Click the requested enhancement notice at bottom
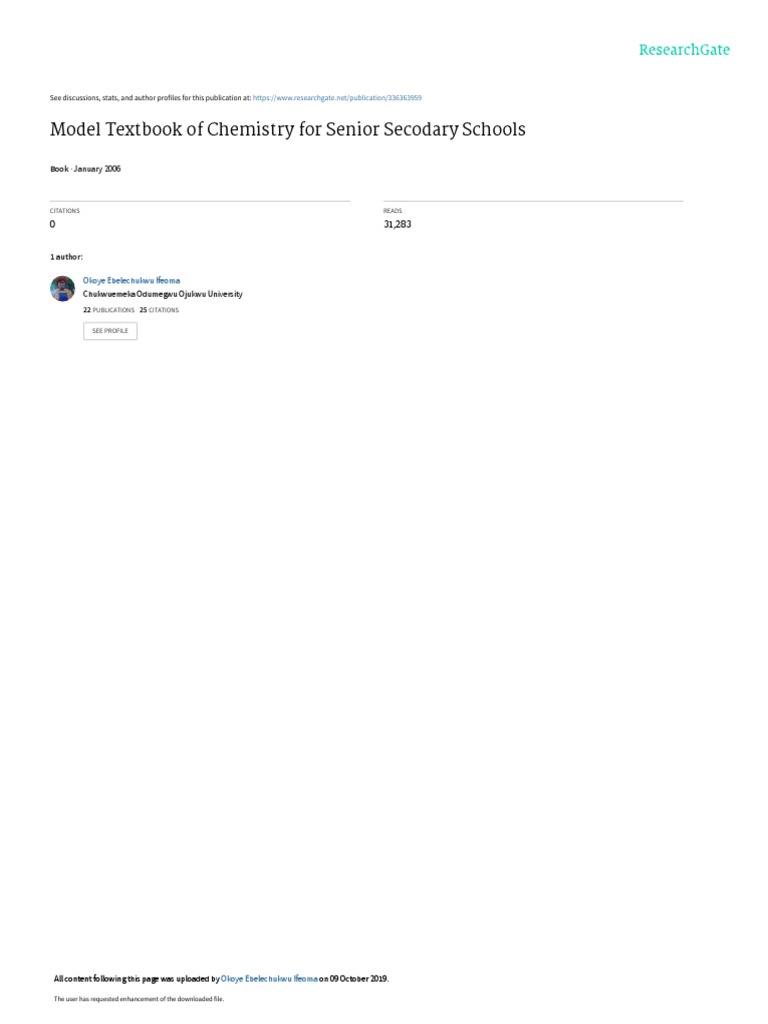The width and height of the screenshot is (768, 1024). 138,999
